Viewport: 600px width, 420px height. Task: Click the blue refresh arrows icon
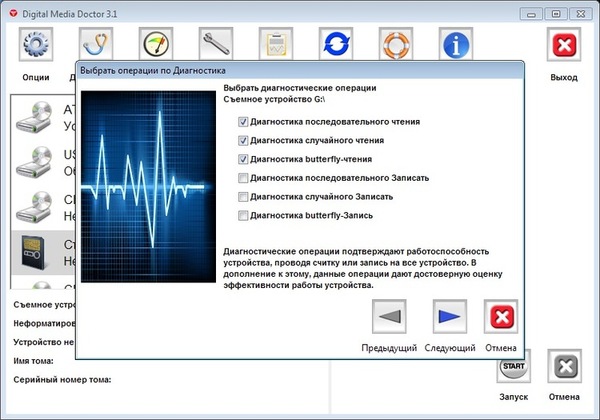tap(336, 44)
